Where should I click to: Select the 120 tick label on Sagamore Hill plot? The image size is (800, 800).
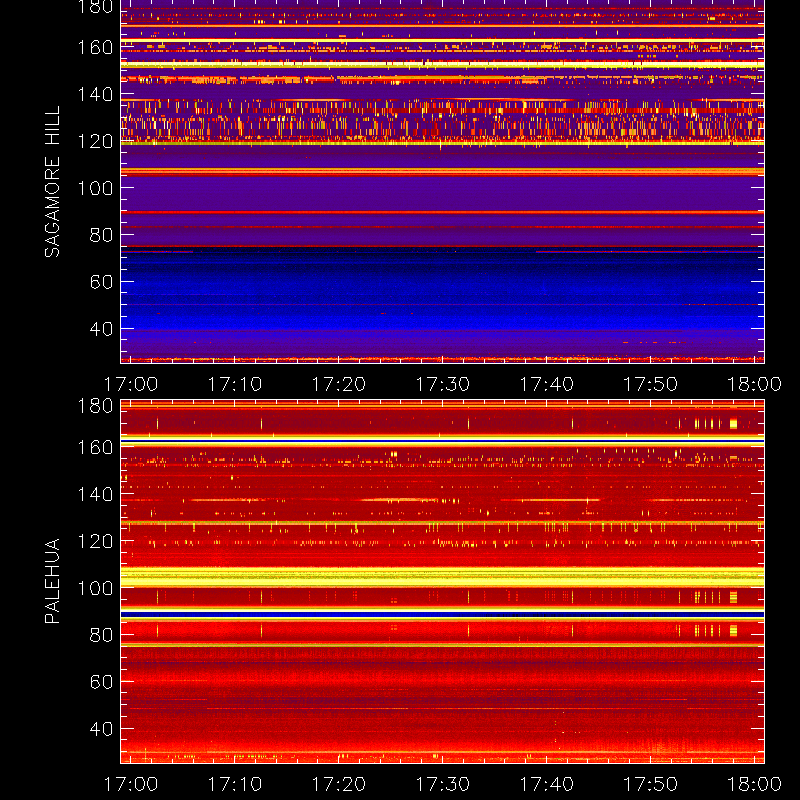[95, 141]
